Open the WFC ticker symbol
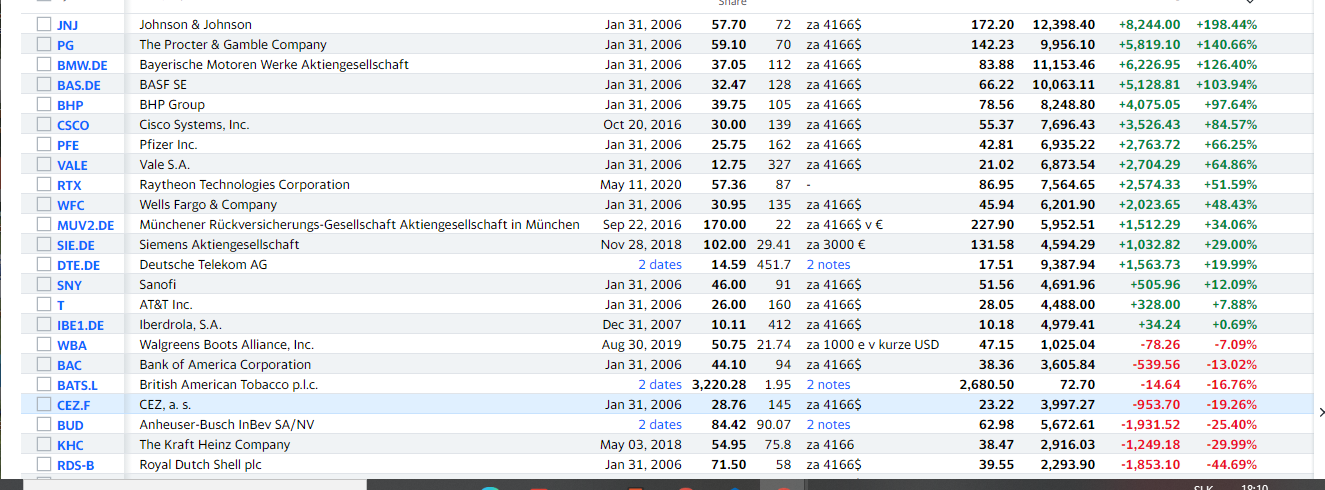This screenshot has width=1325, height=490. [71, 205]
